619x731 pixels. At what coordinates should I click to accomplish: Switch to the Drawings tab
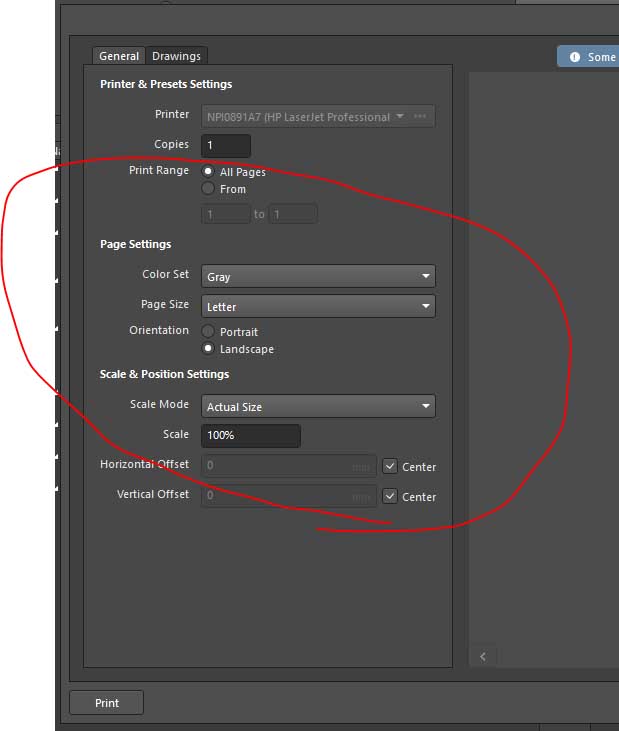176,56
